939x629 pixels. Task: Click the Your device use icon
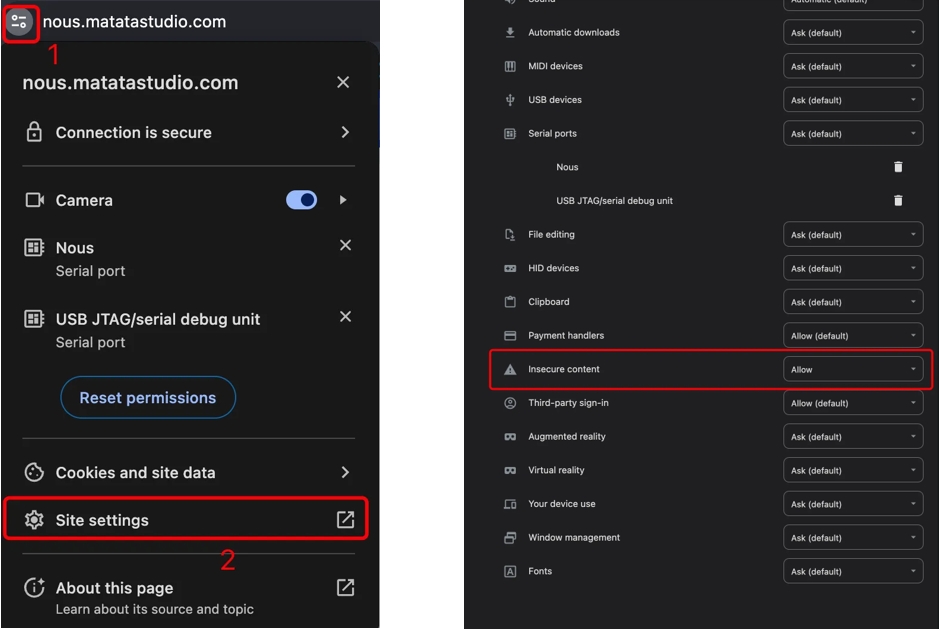point(510,504)
